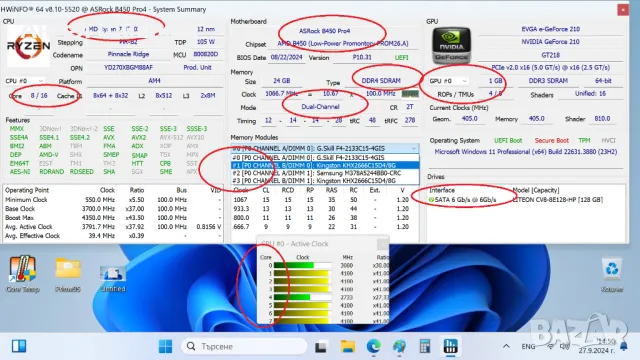Click the 'GT218' GPU codename
The image size is (640, 360).
551,55
